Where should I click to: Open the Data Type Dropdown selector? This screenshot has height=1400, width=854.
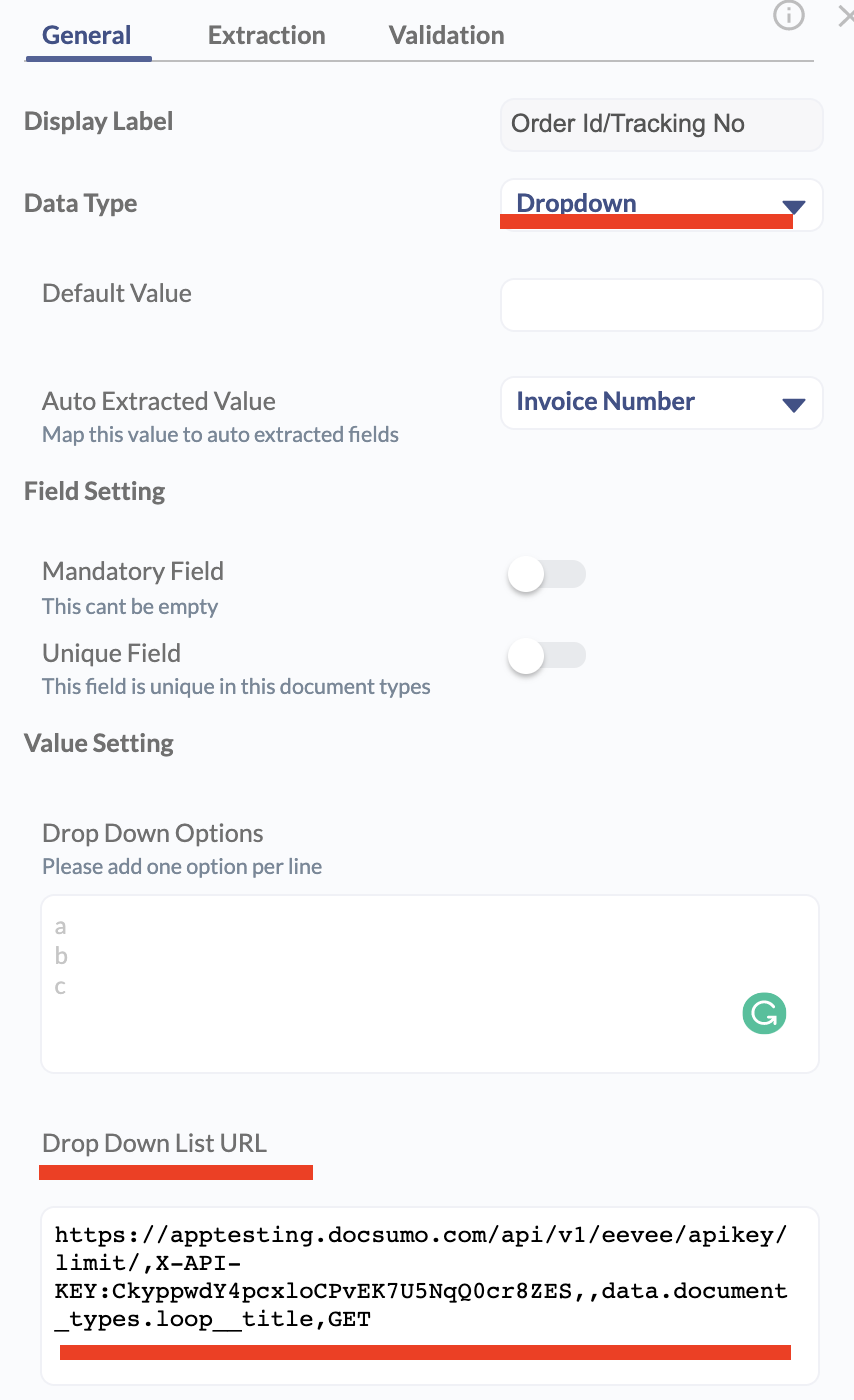(661, 205)
